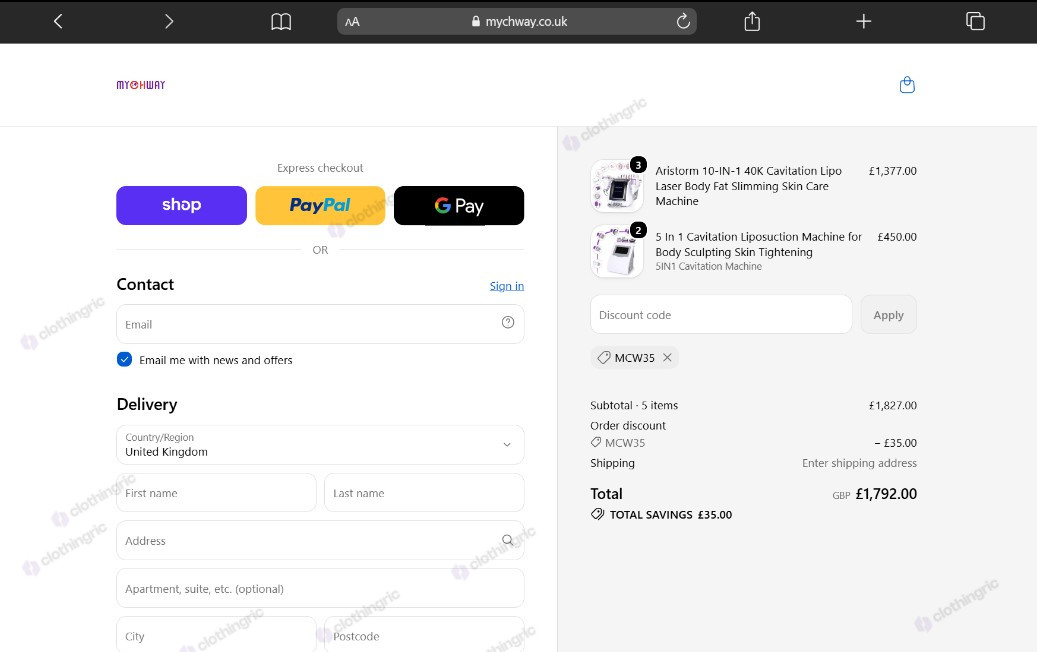Click the £450.00 item price
The image size is (1037, 652).
click(x=897, y=237)
